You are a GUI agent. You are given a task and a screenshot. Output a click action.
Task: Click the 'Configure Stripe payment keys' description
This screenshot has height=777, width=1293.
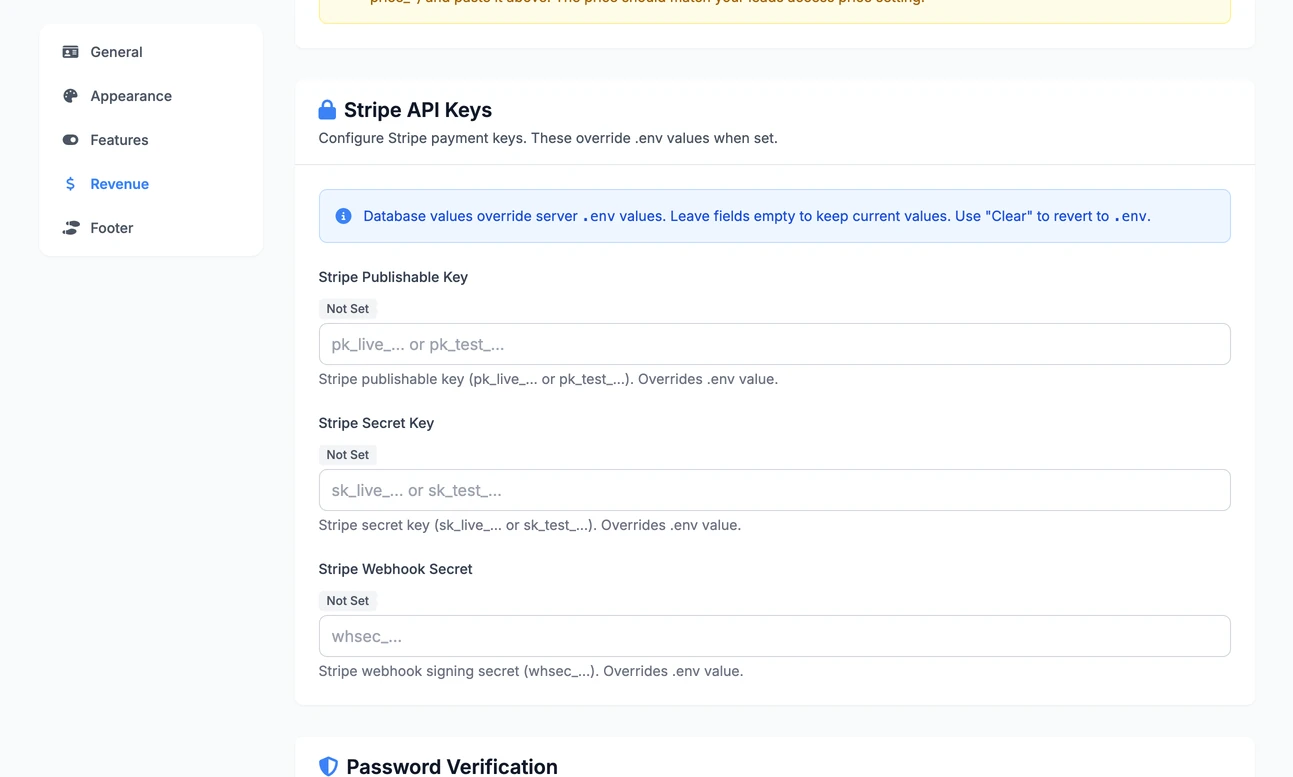[x=548, y=138]
